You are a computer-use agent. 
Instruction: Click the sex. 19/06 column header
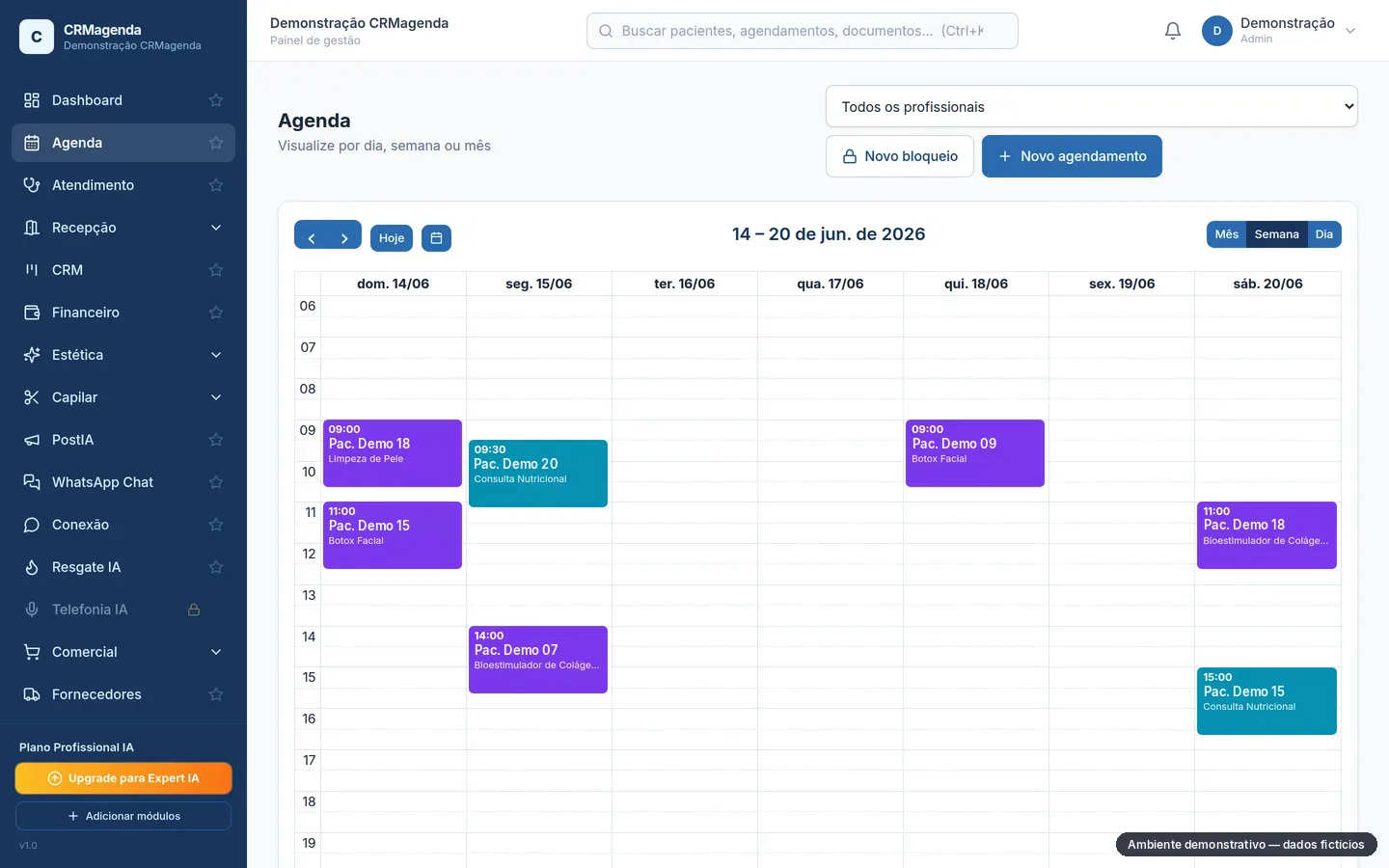(x=1122, y=284)
